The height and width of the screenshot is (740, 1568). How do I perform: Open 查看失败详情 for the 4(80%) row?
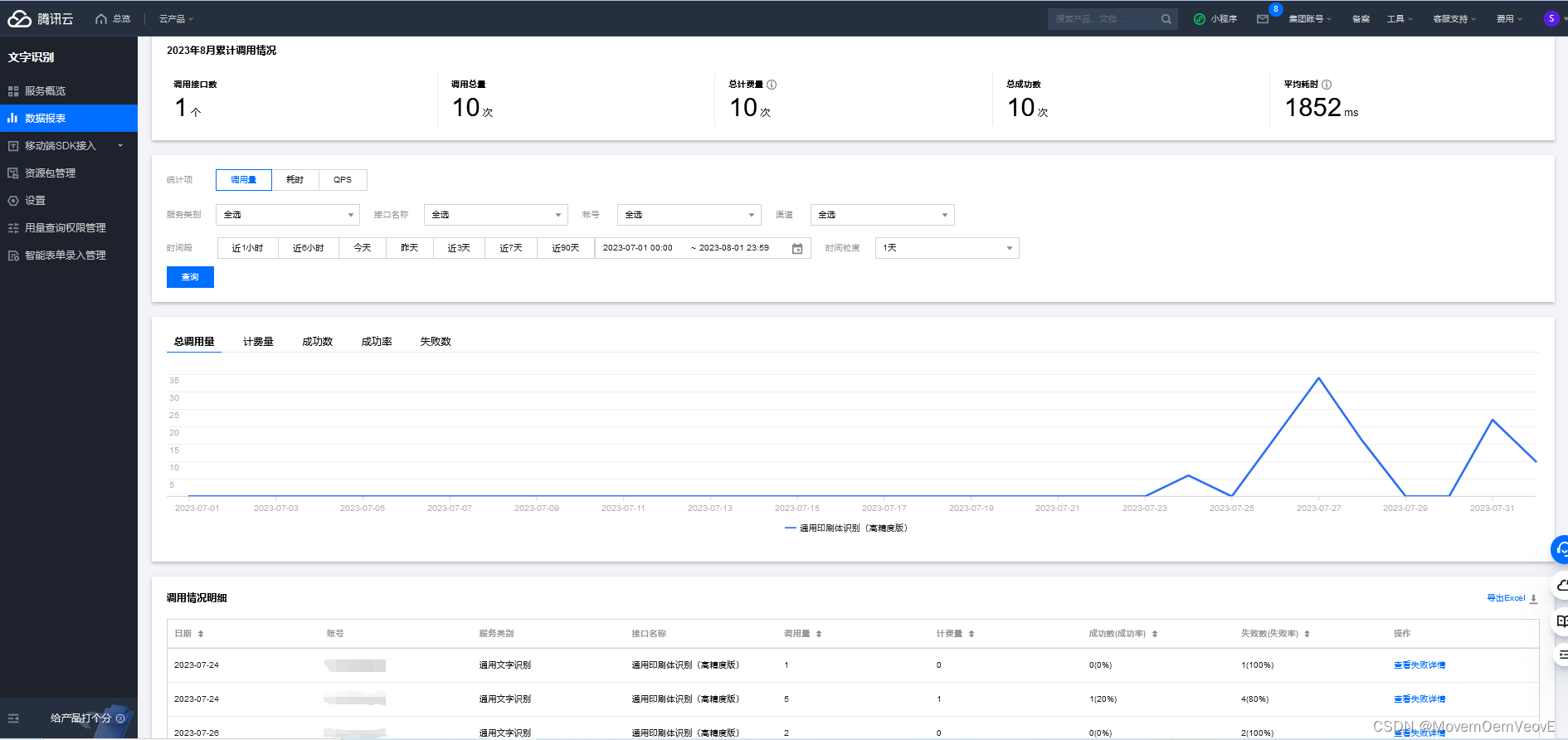[x=1419, y=699]
